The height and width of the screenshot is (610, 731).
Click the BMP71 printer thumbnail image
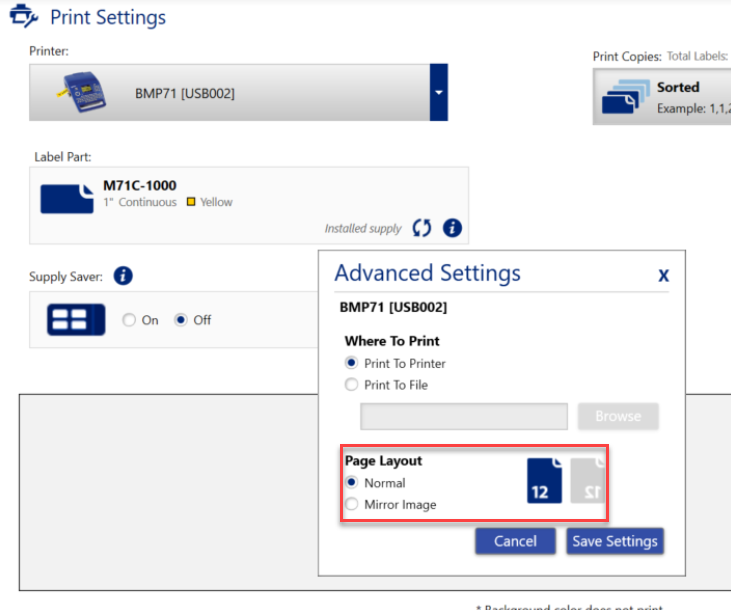(x=85, y=92)
